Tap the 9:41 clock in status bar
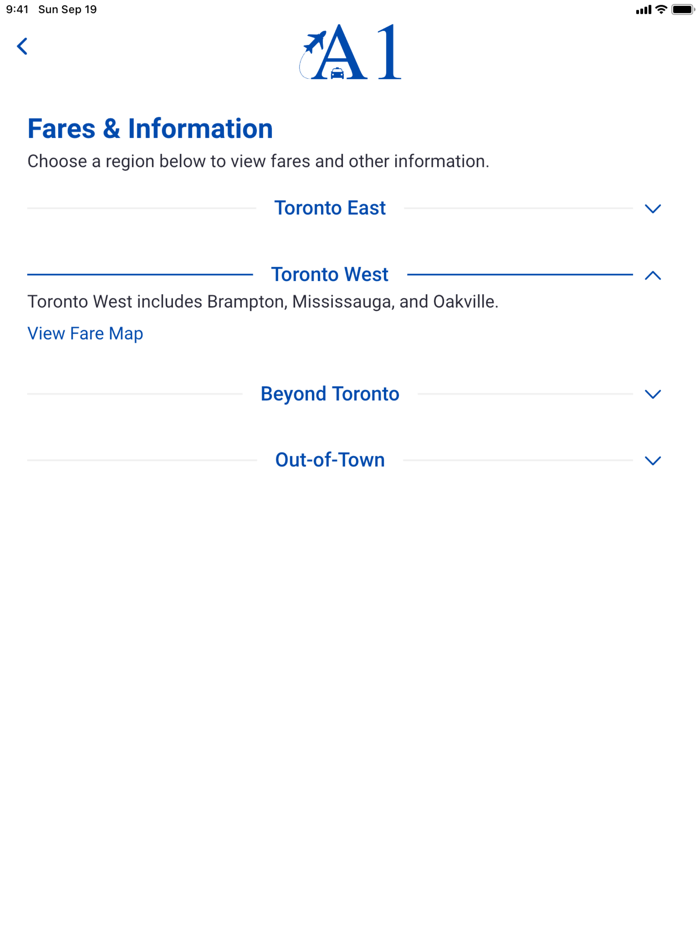The width and height of the screenshot is (700, 934). 17,9
